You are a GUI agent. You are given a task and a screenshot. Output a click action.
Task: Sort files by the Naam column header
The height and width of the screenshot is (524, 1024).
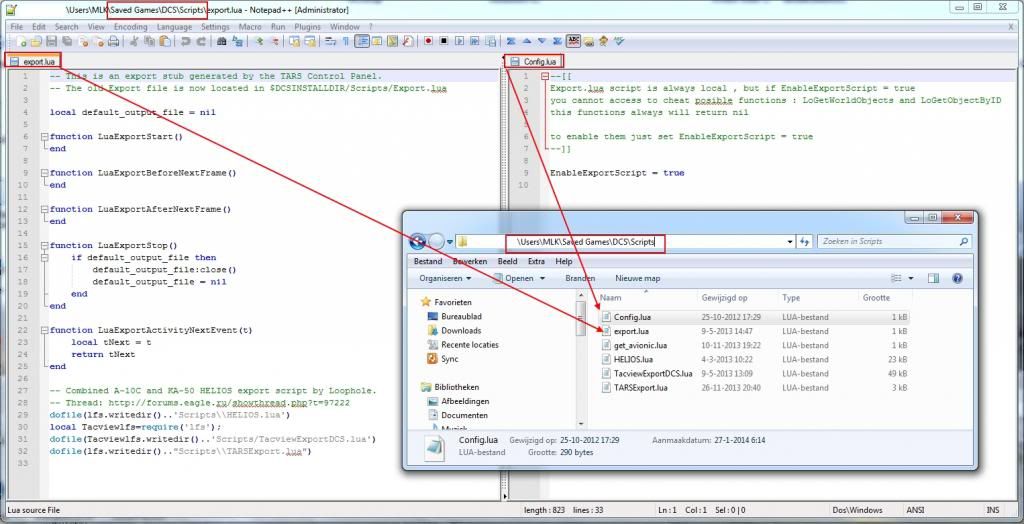point(611,298)
